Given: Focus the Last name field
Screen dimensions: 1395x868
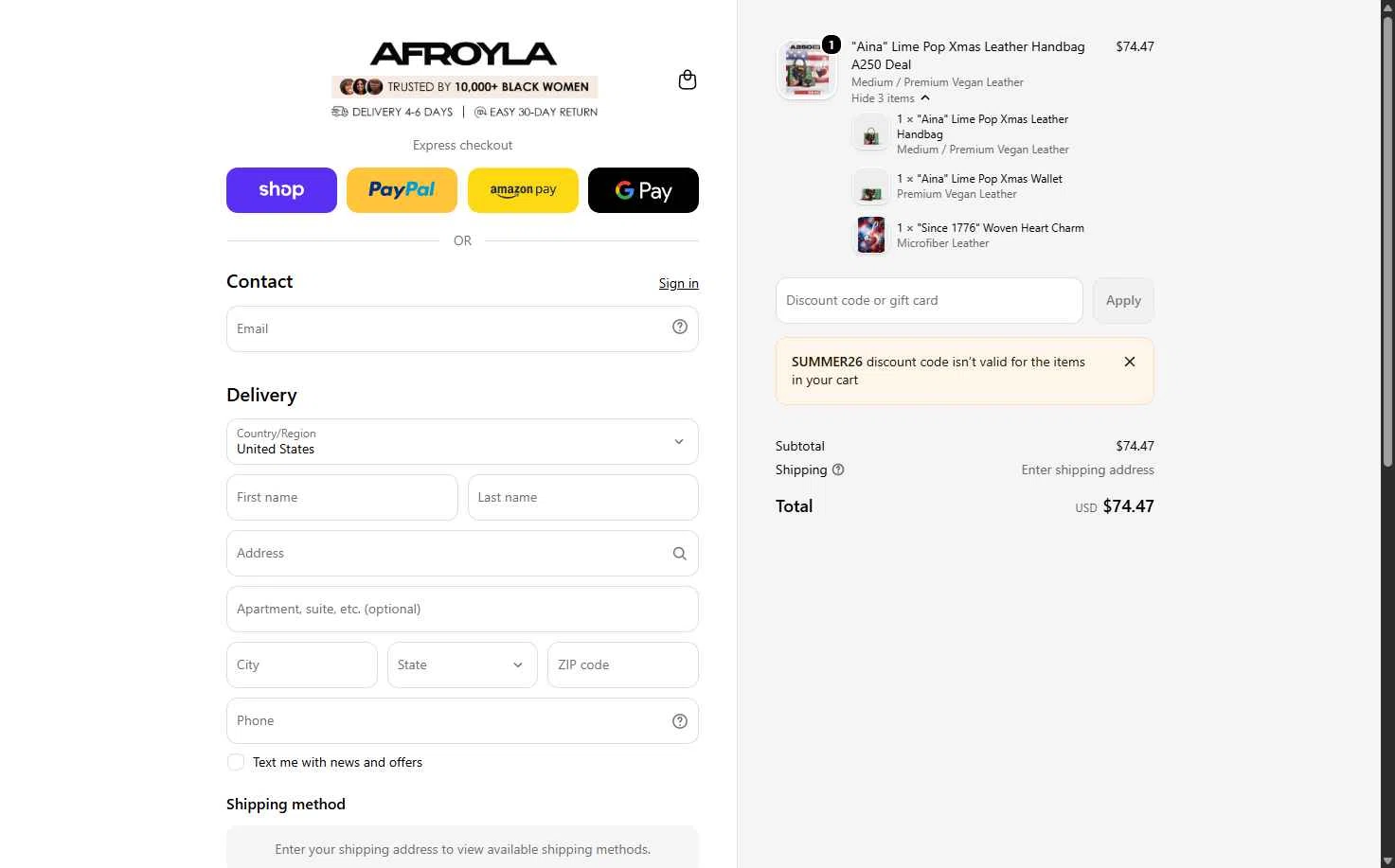Looking at the screenshot, I should tap(583, 498).
